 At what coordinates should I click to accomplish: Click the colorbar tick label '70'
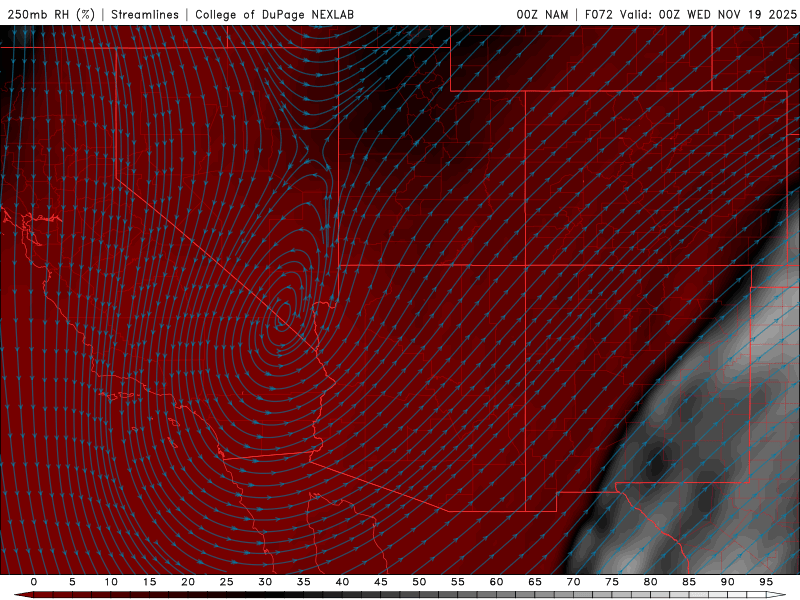(573, 582)
